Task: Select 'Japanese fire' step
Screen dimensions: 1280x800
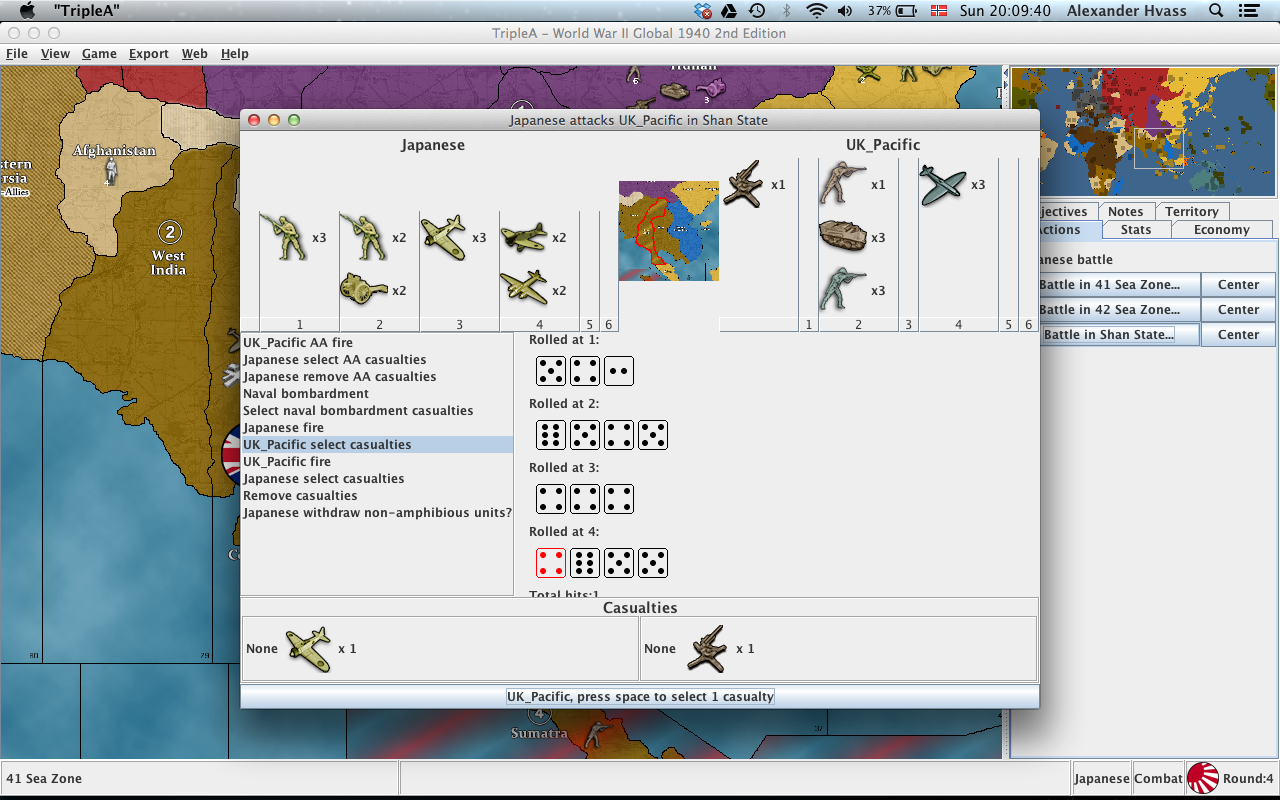Action: [377, 427]
